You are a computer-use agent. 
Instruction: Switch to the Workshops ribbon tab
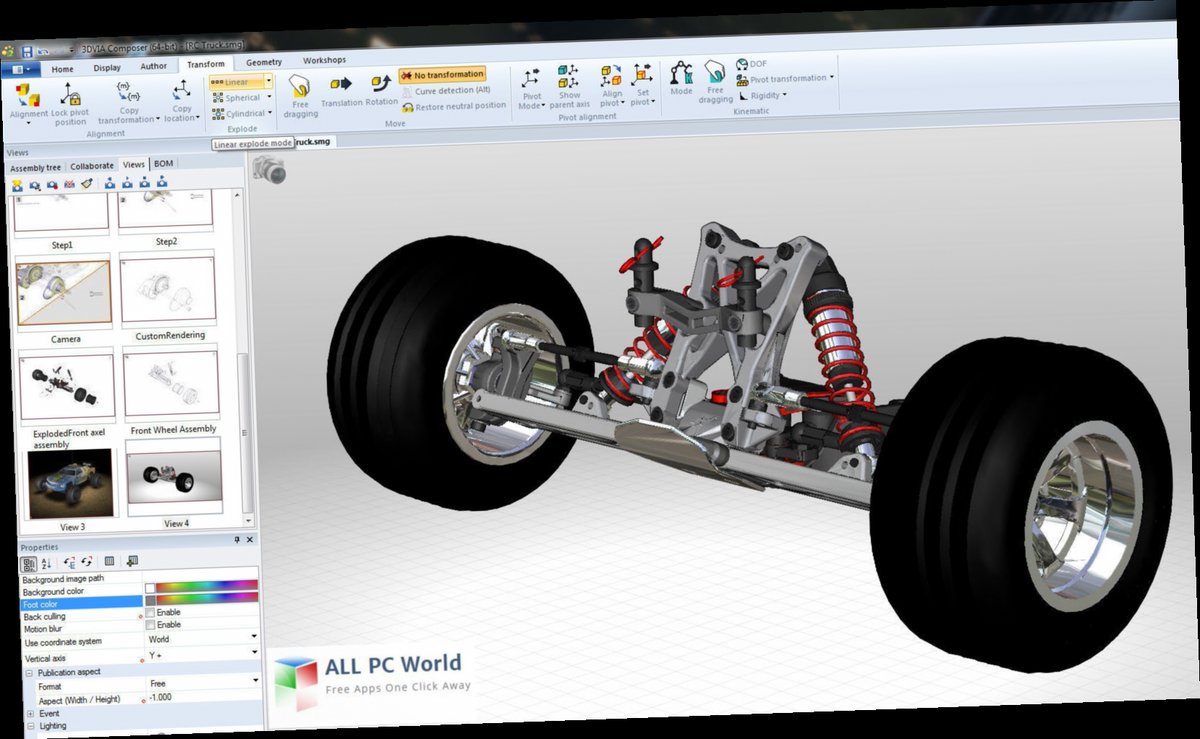[x=324, y=60]
